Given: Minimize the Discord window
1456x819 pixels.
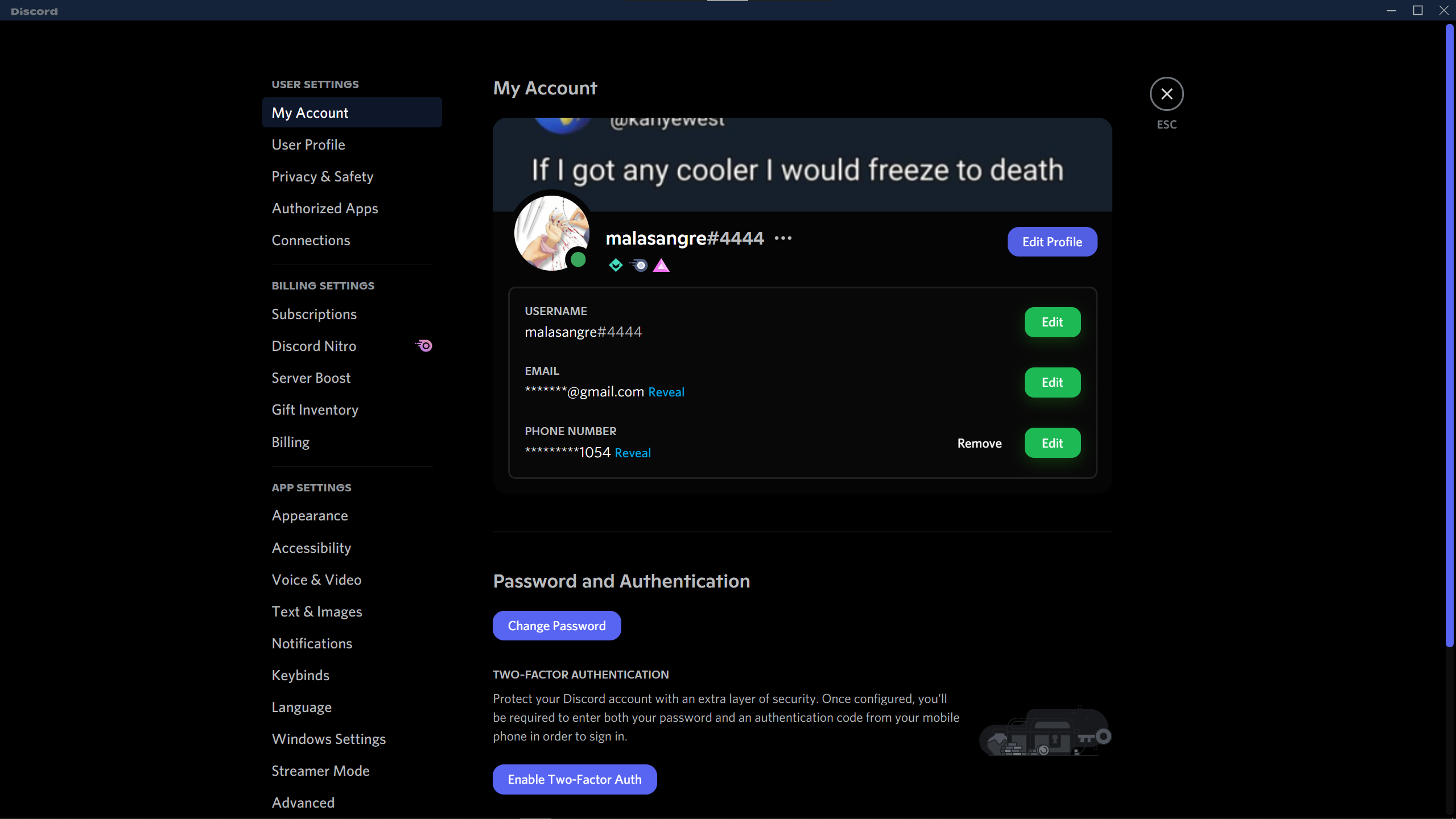Looking at the screenshot, I should pos(1391,10).
